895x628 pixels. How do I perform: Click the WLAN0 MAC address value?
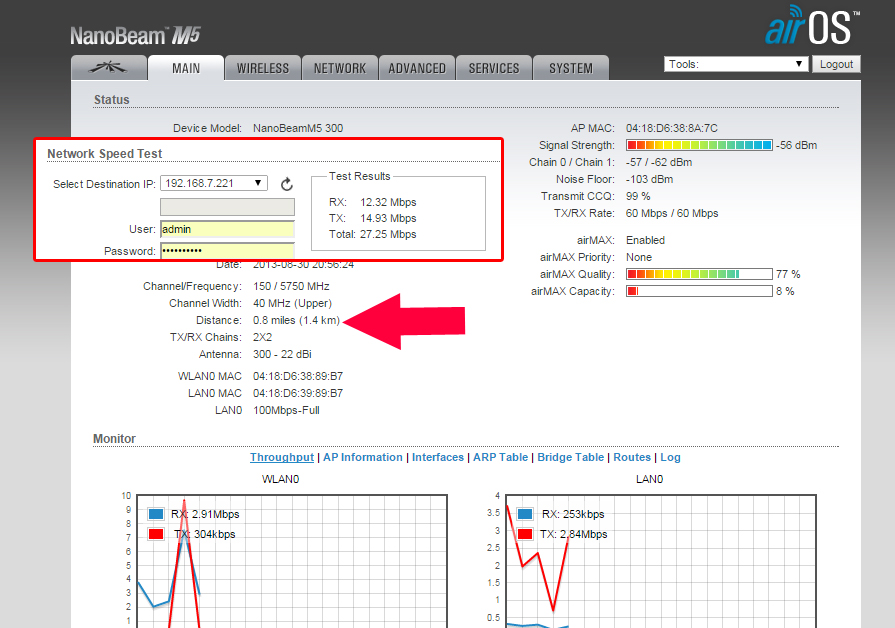pyautogui.click(x=298, y=376)
